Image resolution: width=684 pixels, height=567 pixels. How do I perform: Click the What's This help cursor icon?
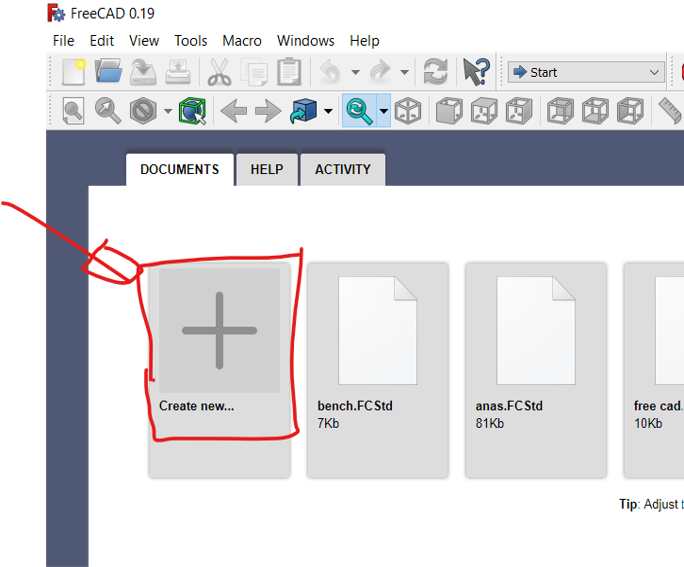pyautogui.click(x=476, y=72)
